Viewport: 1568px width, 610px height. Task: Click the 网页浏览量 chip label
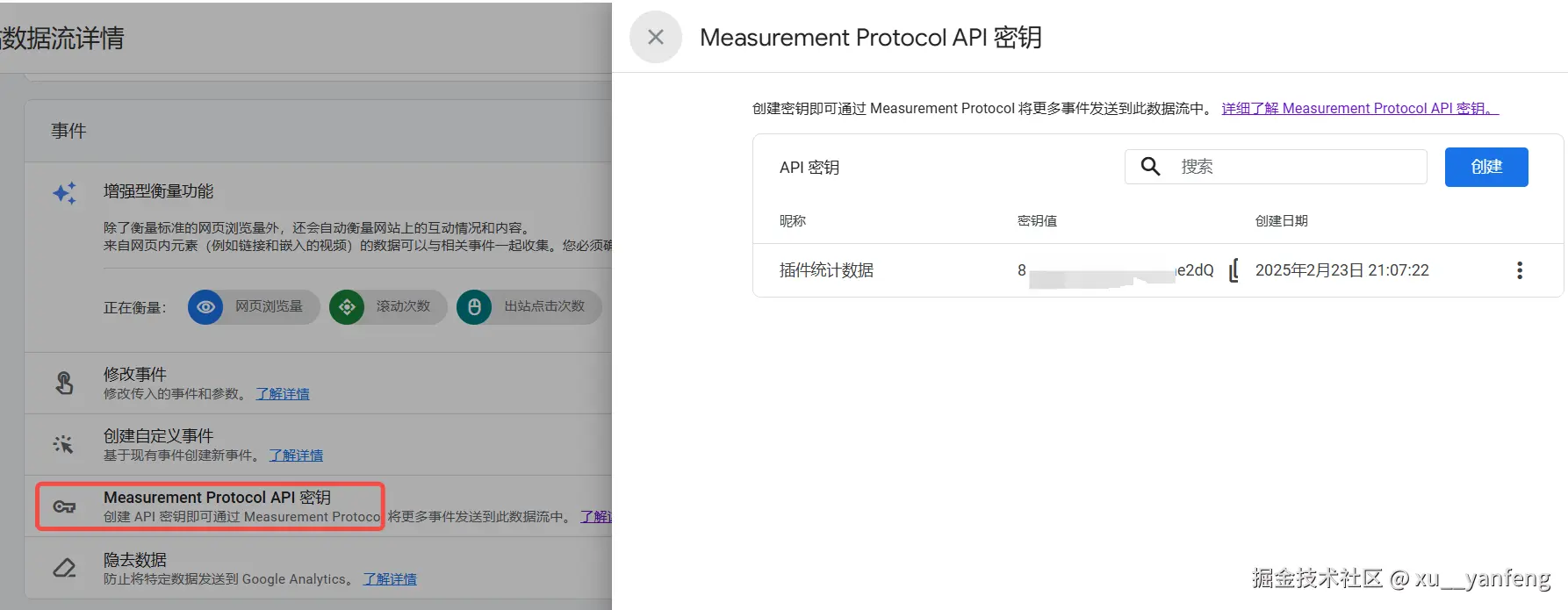(x=269, y=306)
